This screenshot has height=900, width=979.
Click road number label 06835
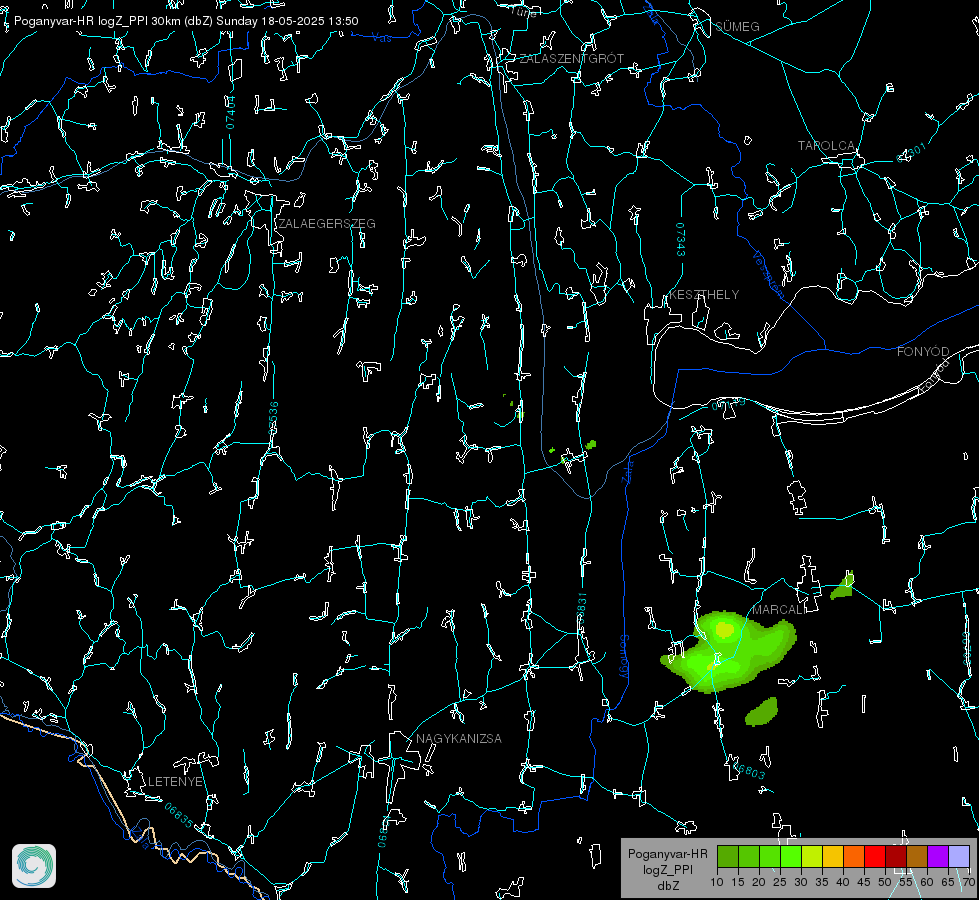point(179,815)
